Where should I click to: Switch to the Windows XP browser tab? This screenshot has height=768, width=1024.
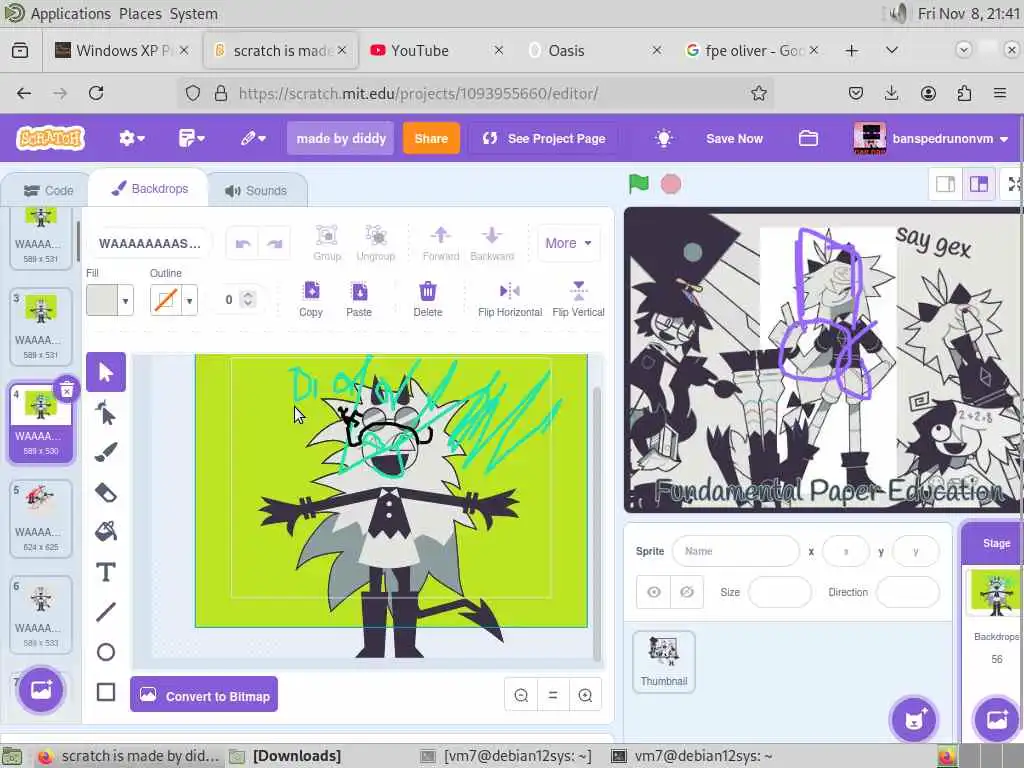(121, 50)
